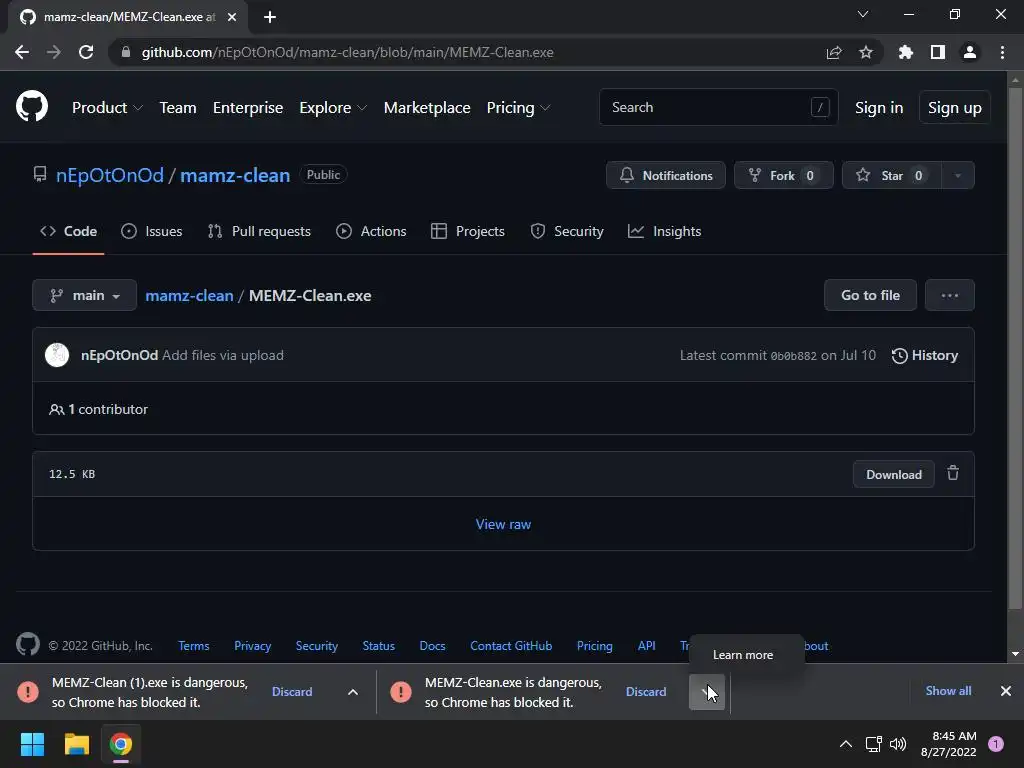The width and height of the screenshot is (1024, 768).
Task: Open Contact GitHub footer link
Action: coord(511,646)
